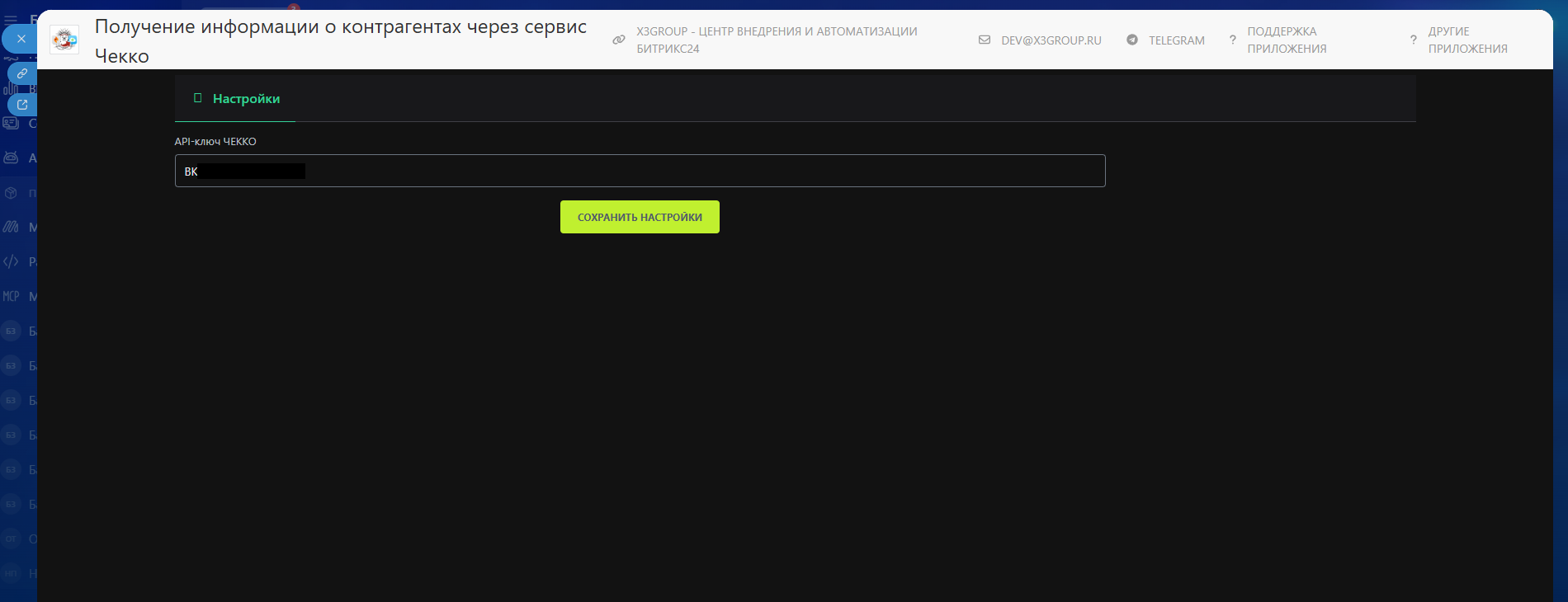Open the DEV@X3GROUP.RU email link
Image resolution: width=1568 pixels, height=602 pixels.
click(1051, 40)
